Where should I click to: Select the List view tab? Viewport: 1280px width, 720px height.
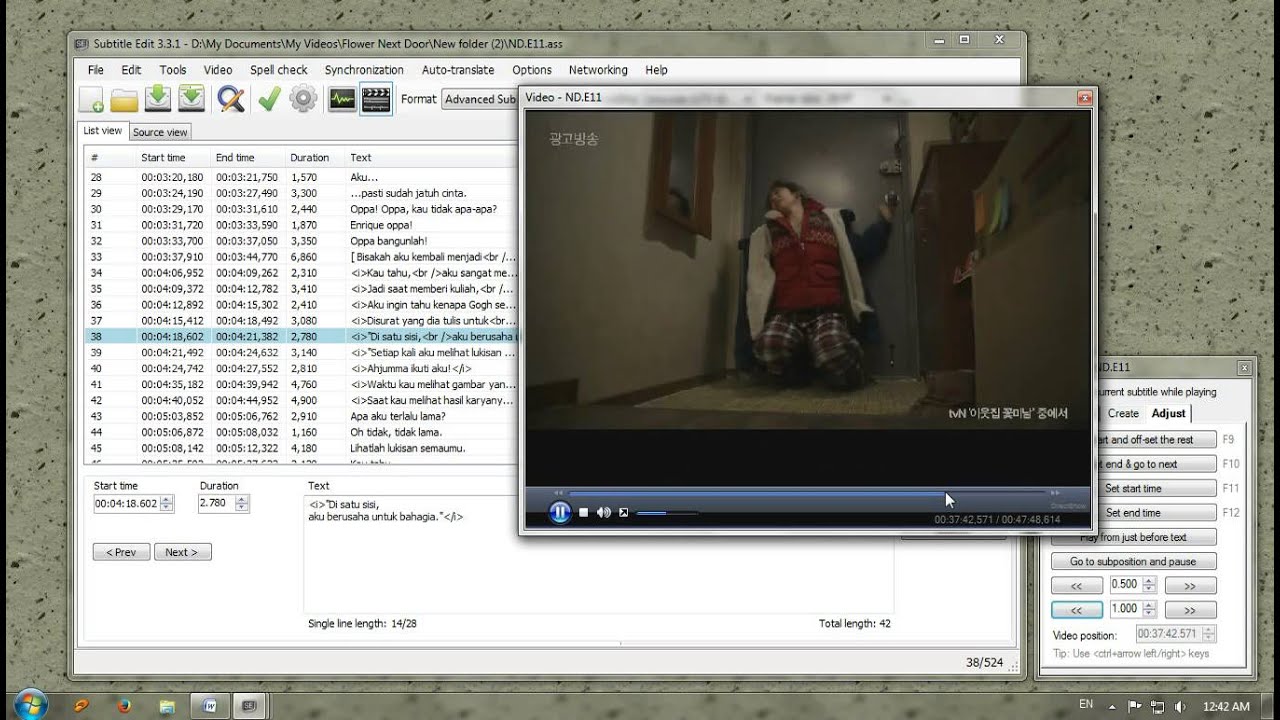click(102, 131)
